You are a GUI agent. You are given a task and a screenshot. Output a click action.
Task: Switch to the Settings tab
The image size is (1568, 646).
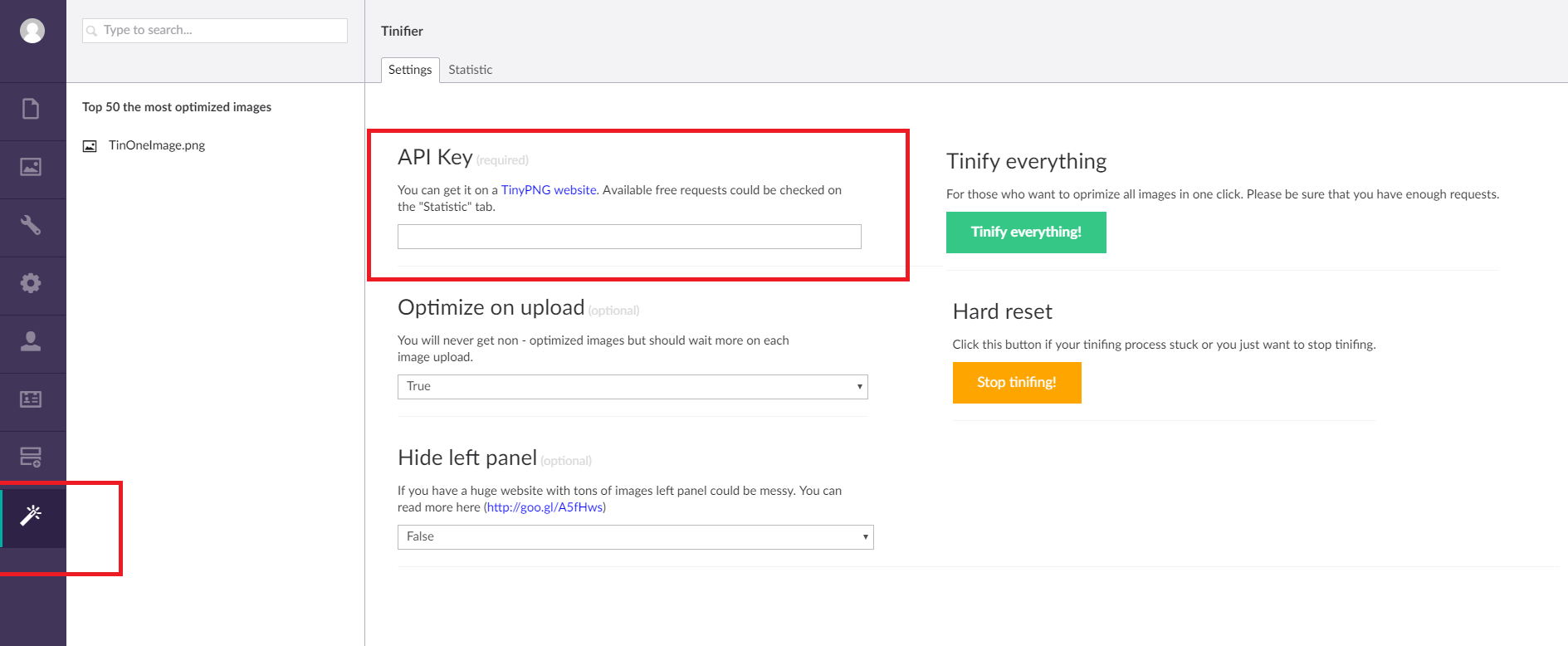point(410,70)
